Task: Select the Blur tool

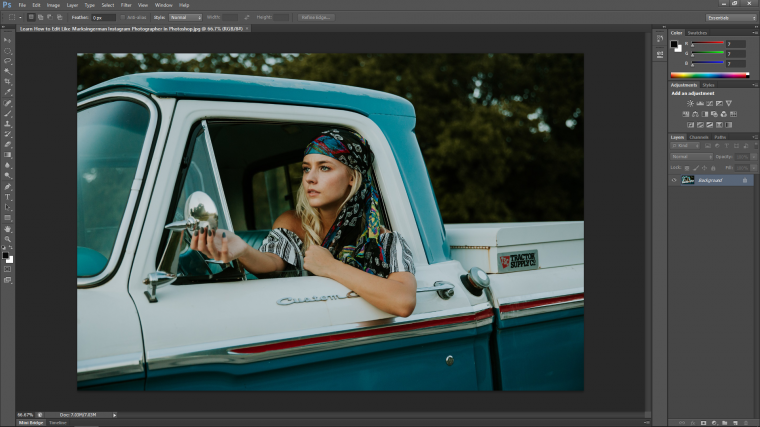Action: click(7, 166)
